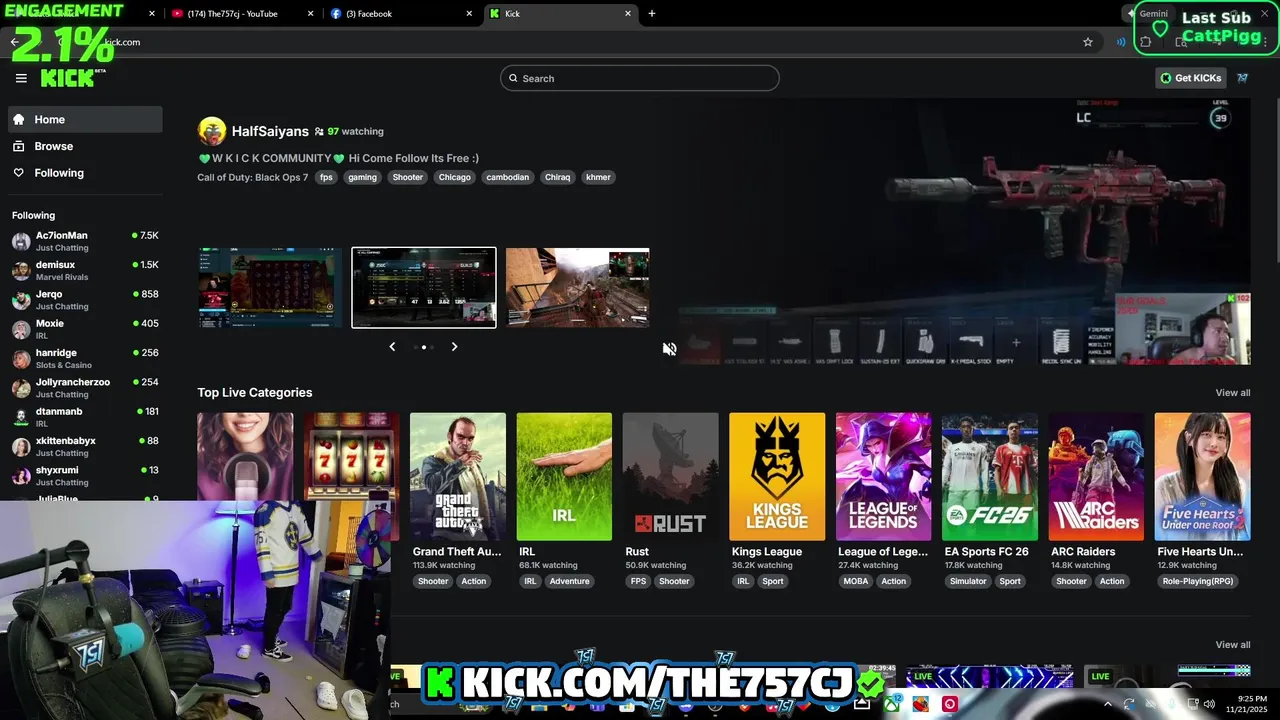Open the IRL category card

(x=564, y=477)
